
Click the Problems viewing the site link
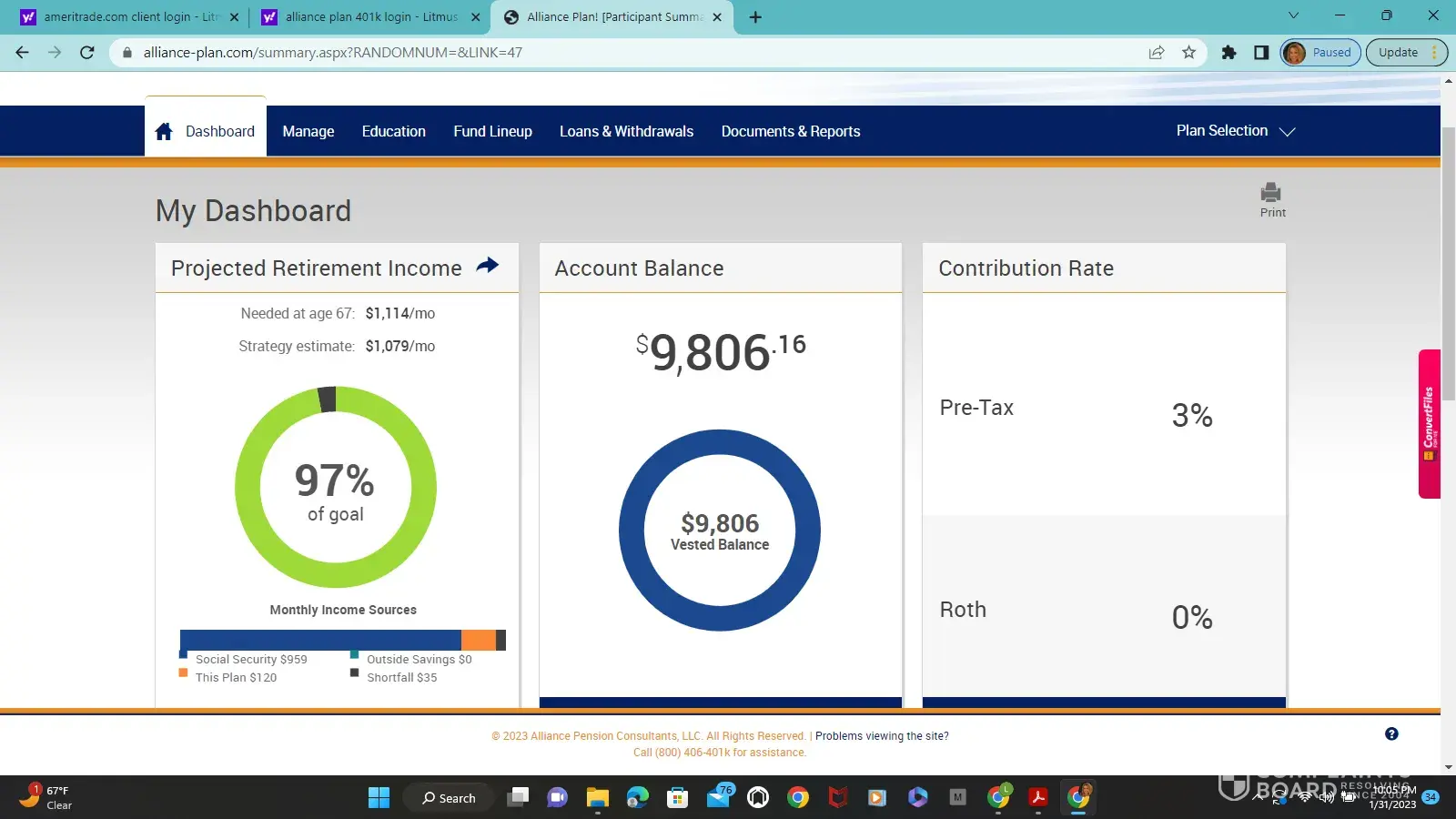pos(881,736)
